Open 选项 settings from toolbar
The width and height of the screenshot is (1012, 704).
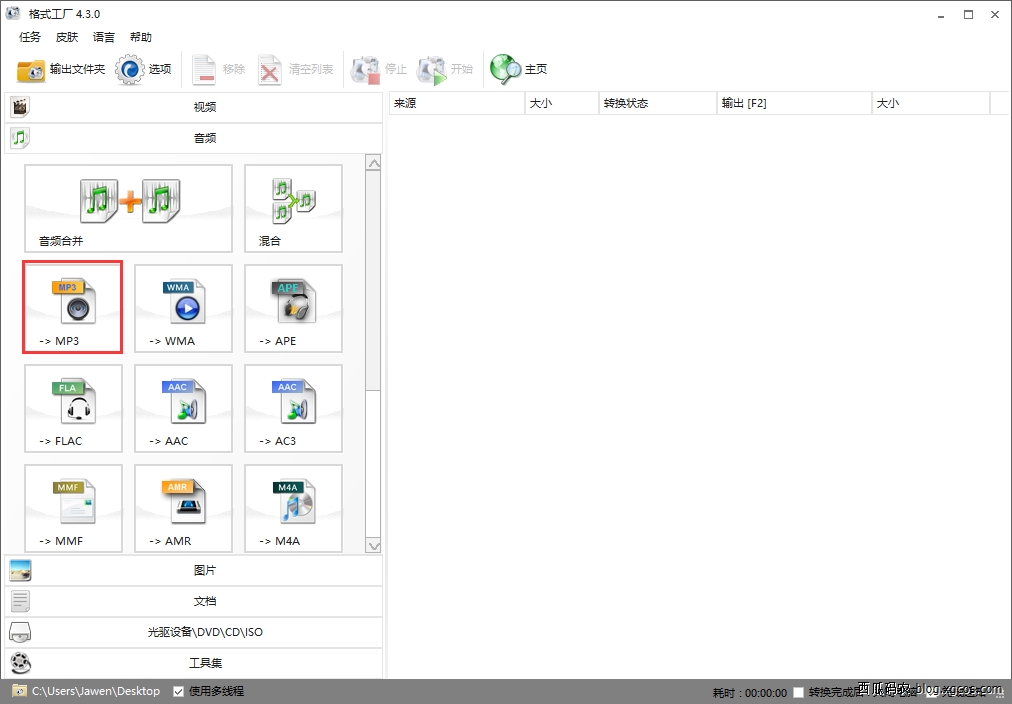pyautogui.click(x=144, y=70)
